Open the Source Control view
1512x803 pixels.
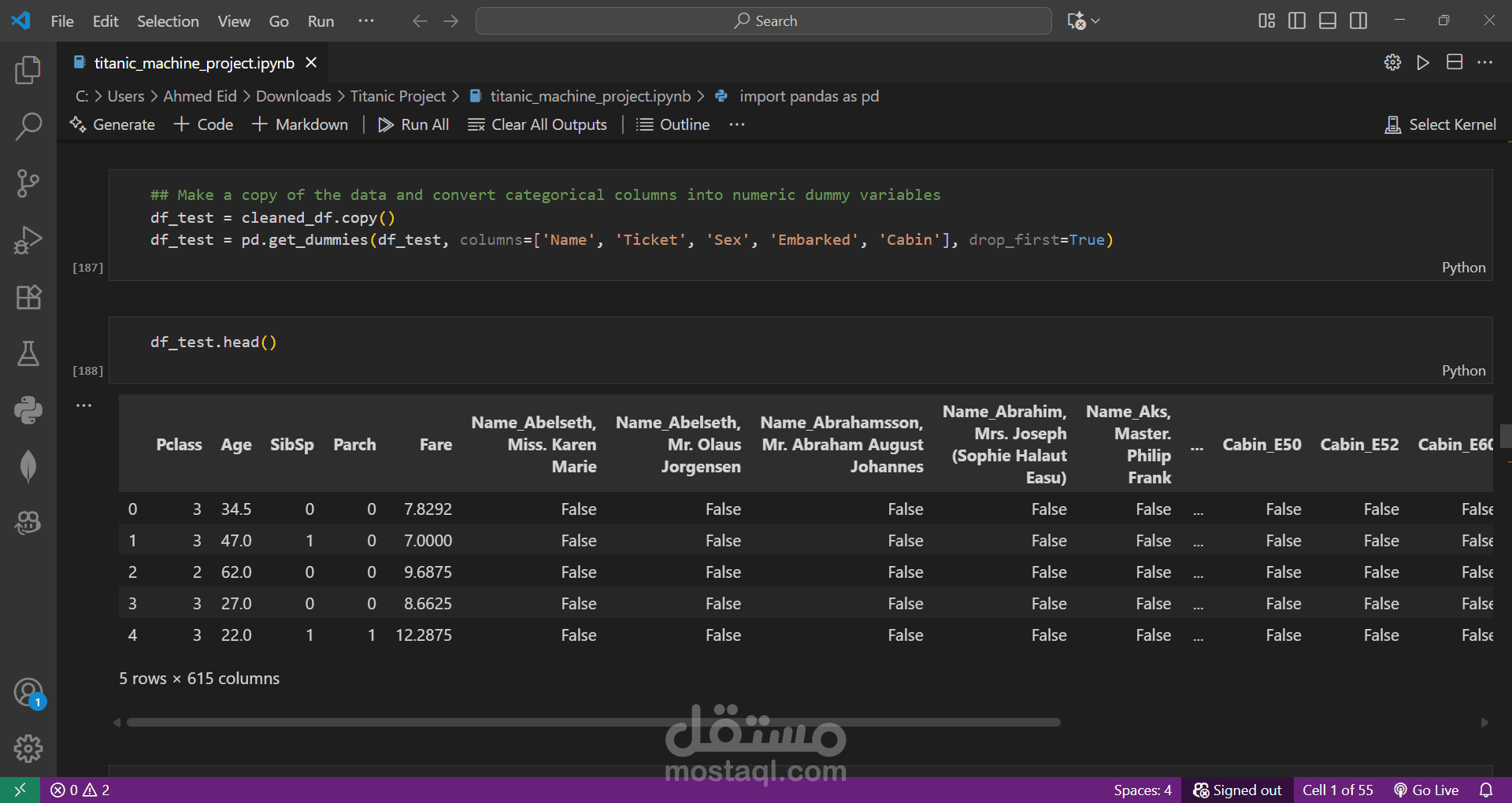coord(28,183)
